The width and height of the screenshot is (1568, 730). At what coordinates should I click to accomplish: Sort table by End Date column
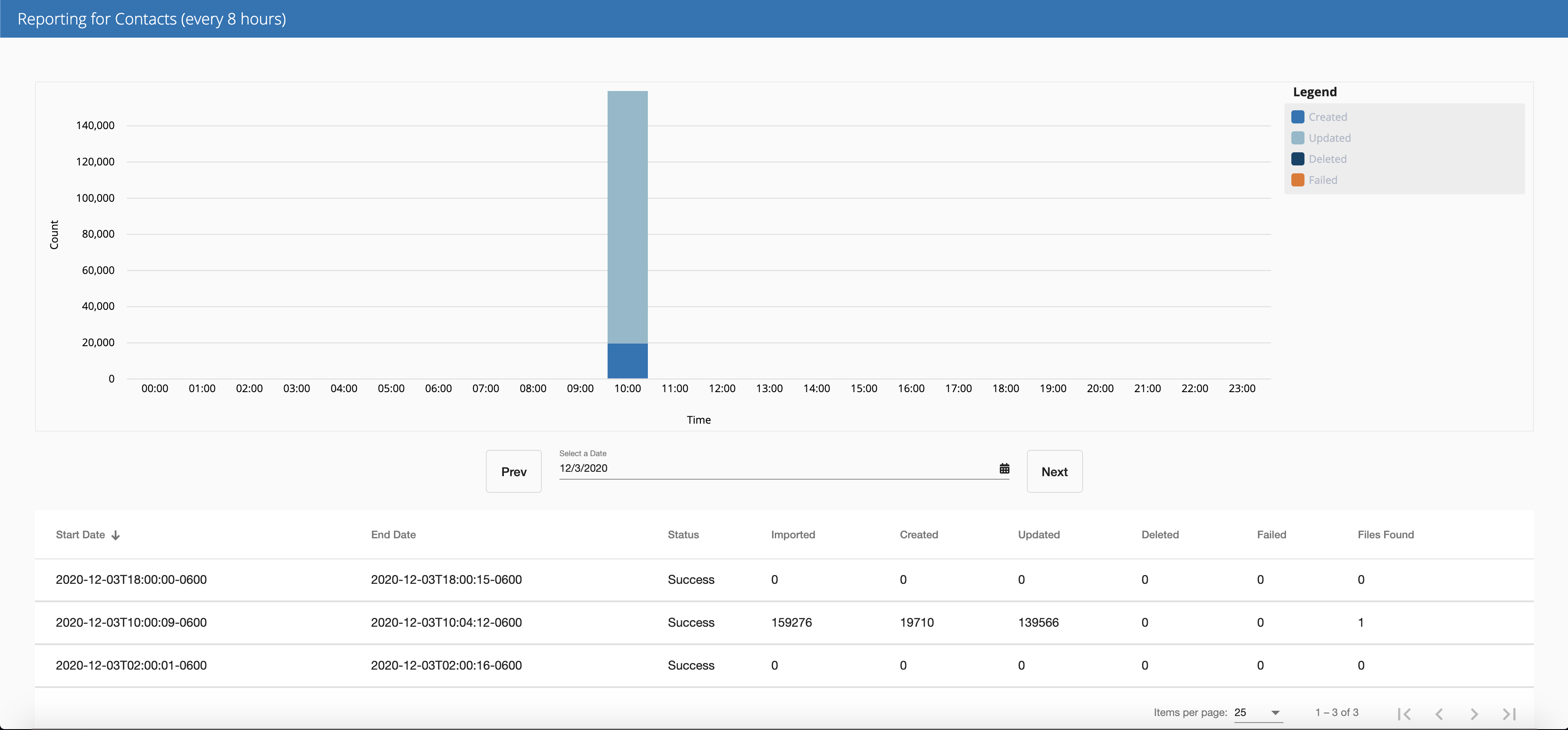393,535
